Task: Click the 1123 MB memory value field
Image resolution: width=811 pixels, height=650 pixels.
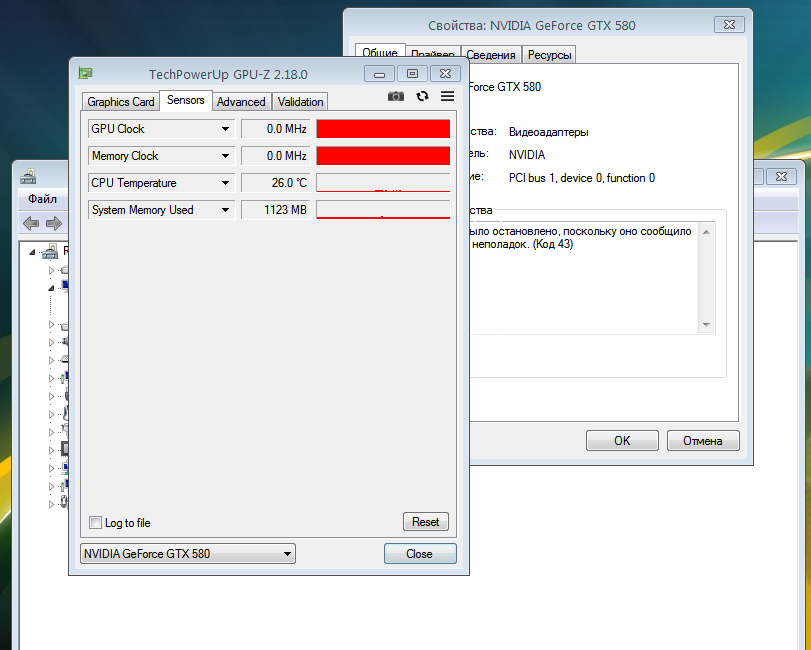Action: (x=276, y=209)
